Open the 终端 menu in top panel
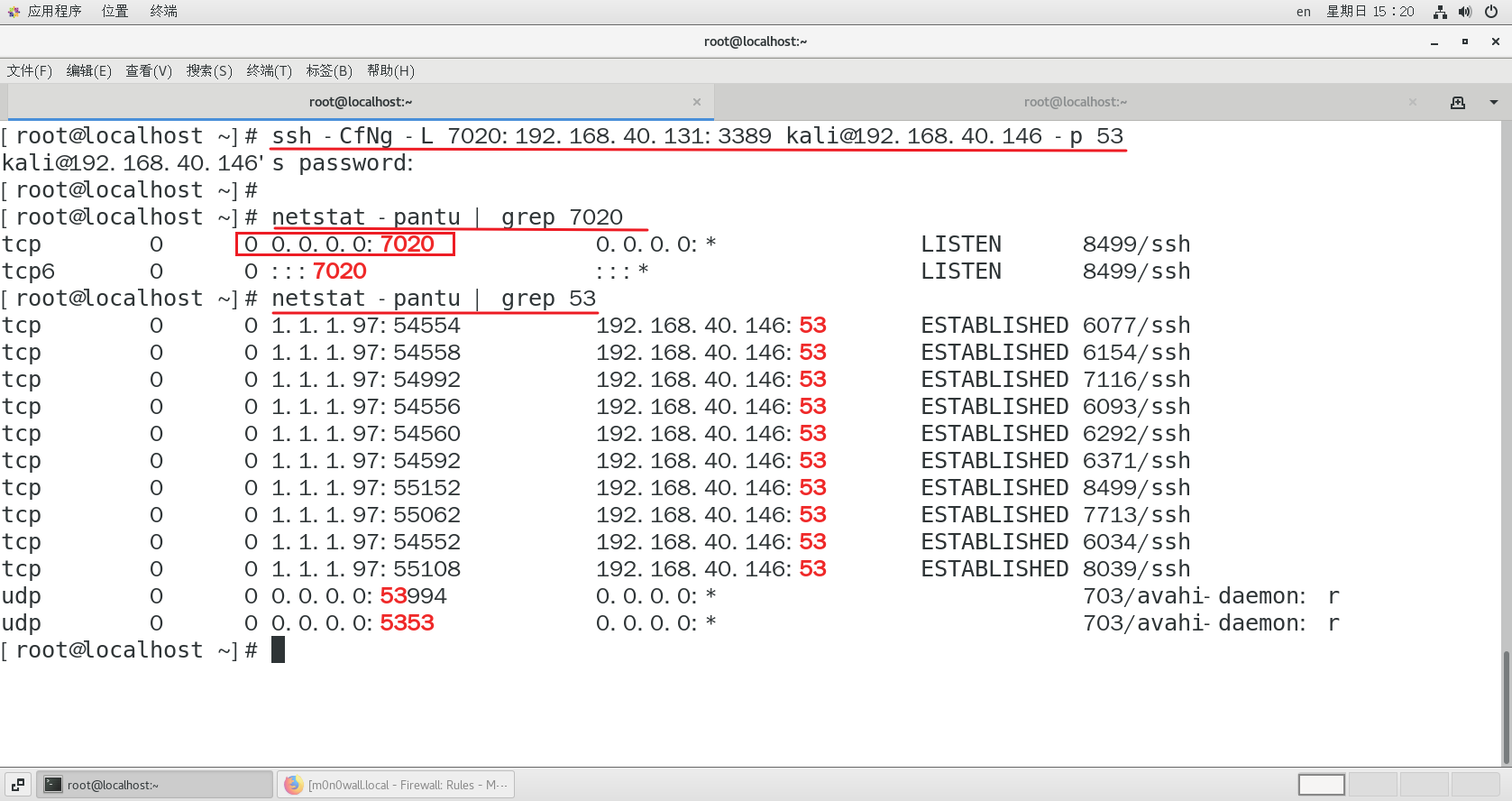Screen dimensions: 1512x801 click(x=163, y=12)
